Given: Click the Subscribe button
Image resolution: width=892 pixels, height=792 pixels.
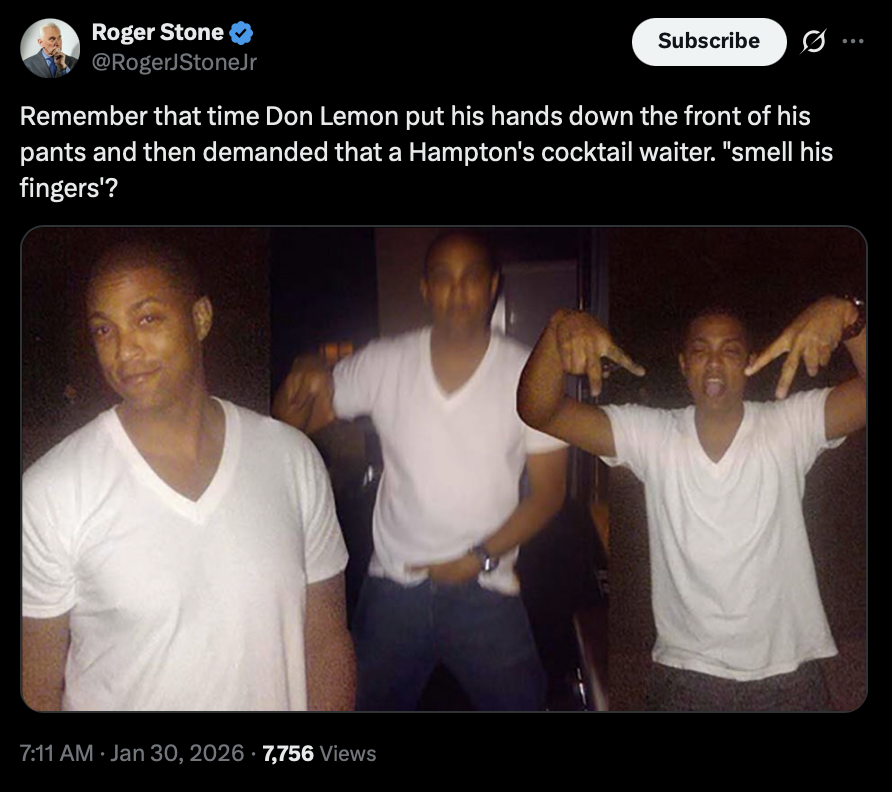Looking at the screenshot, I should click(x=709, y=42).
